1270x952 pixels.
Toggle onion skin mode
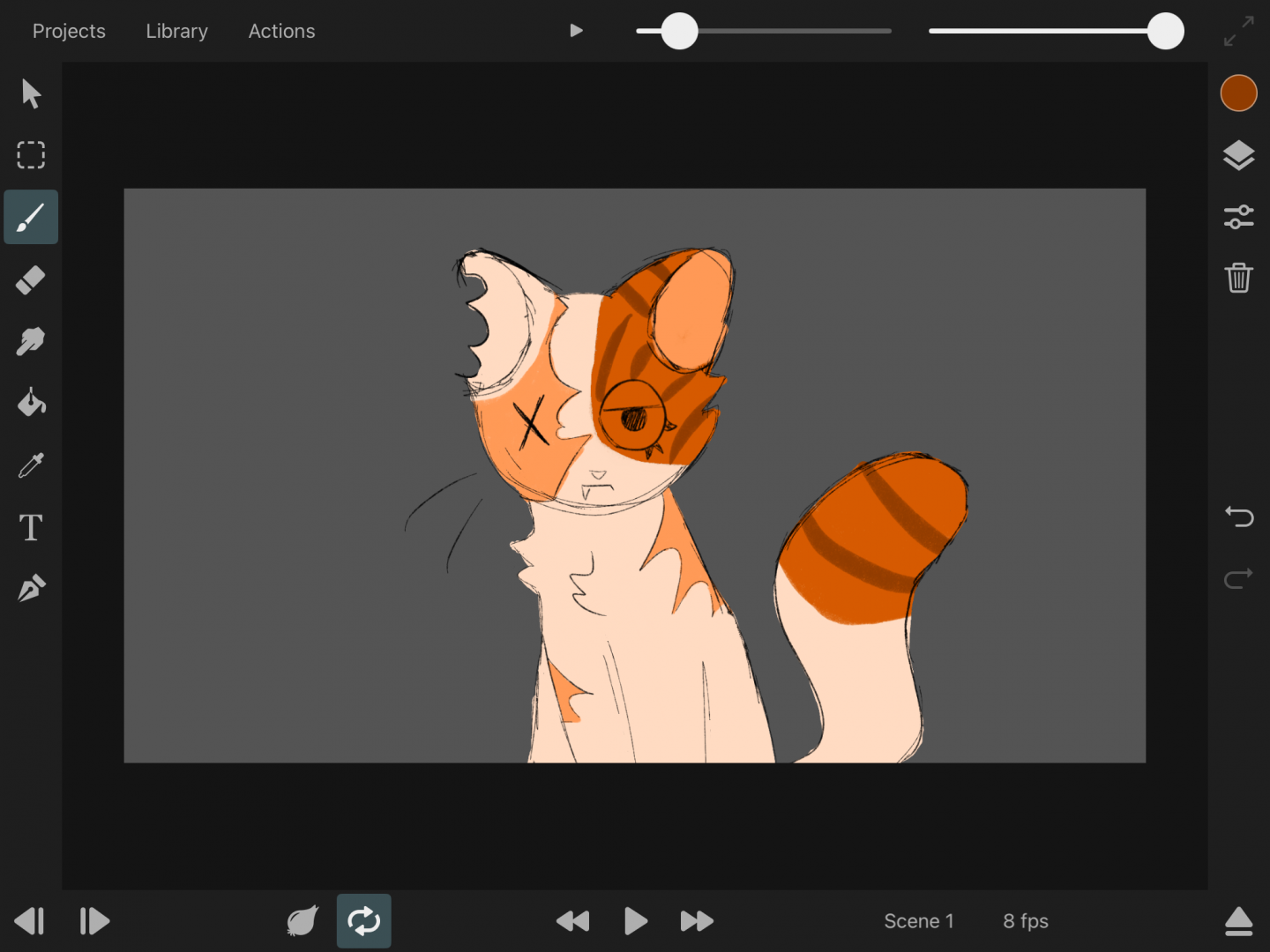tap(303, 921)
